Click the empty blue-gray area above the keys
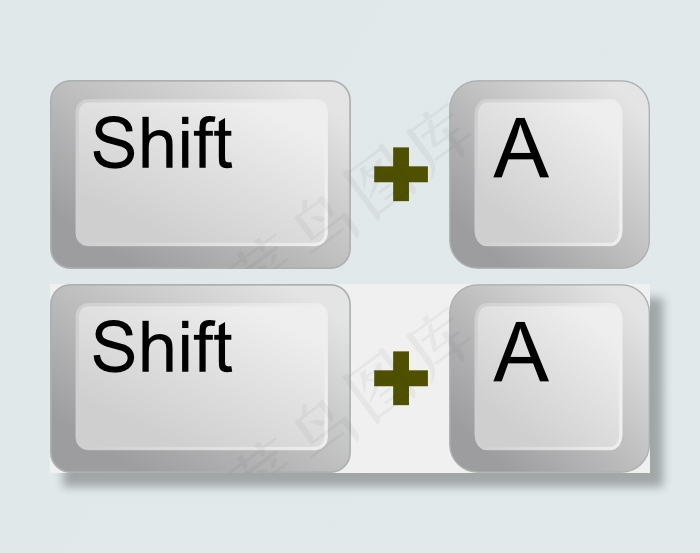 click(x=350, y=40)
